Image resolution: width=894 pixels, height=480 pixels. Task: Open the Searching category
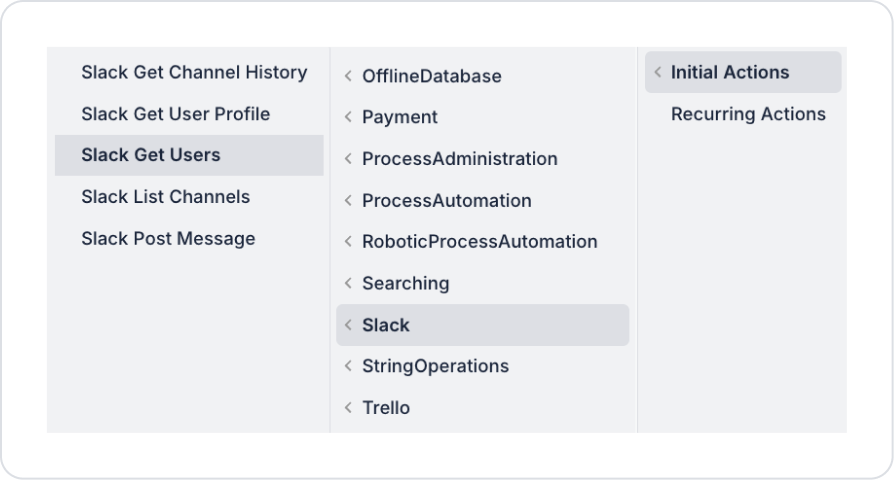coord(406,284)
